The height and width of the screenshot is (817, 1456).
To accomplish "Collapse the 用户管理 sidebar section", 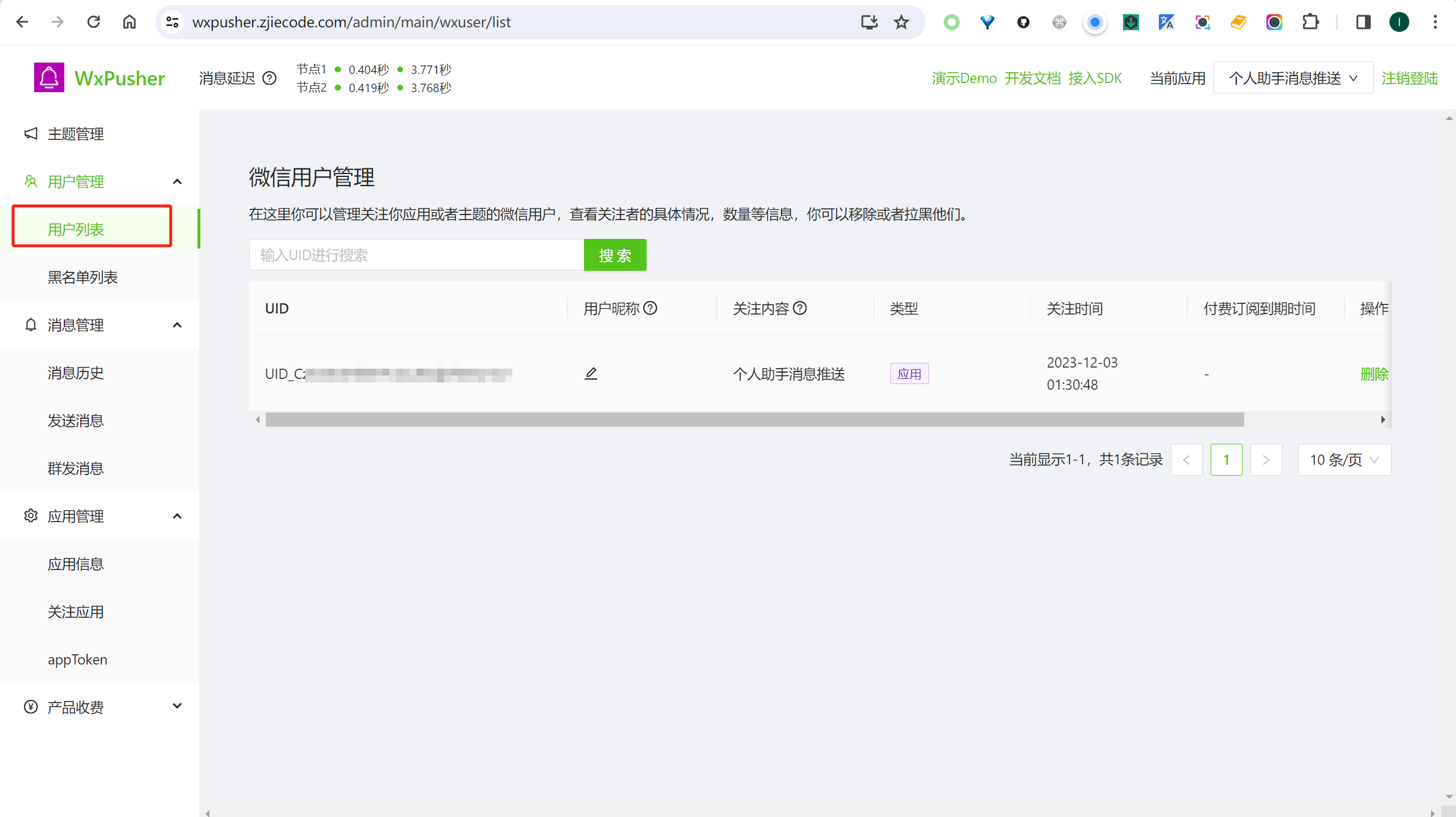I will (177, 181).
